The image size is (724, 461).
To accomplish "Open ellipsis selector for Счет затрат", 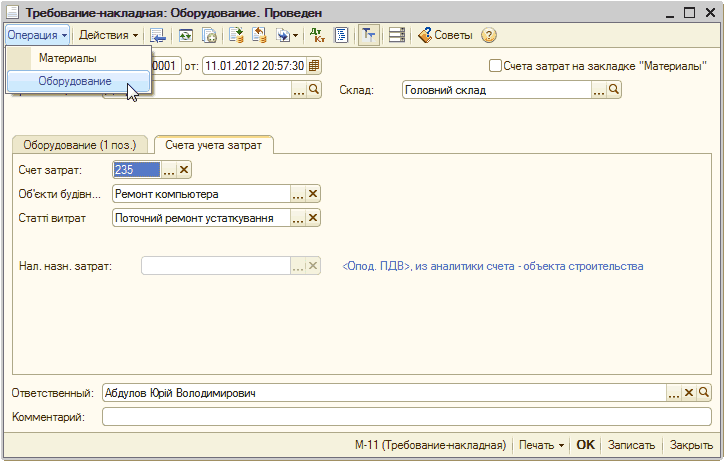I will pyautogui.click(x=169, y=170).
